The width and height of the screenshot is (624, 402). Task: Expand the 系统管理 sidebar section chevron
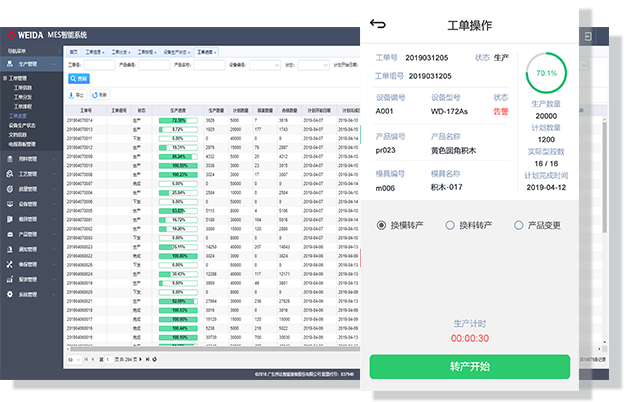(54, 295)
